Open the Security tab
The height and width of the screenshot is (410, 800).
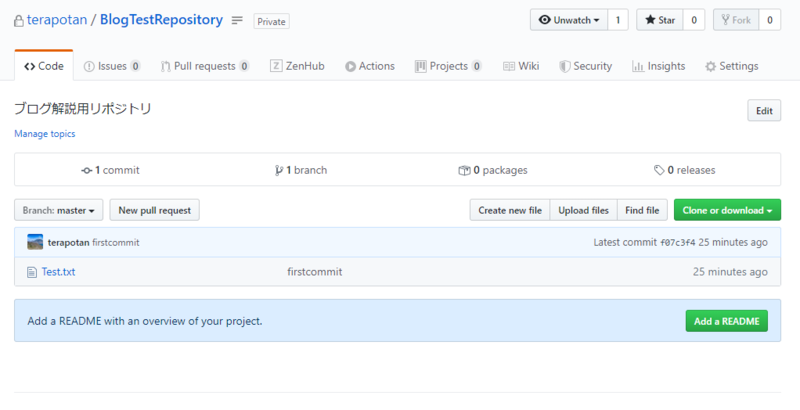click(x=586, y=66)
